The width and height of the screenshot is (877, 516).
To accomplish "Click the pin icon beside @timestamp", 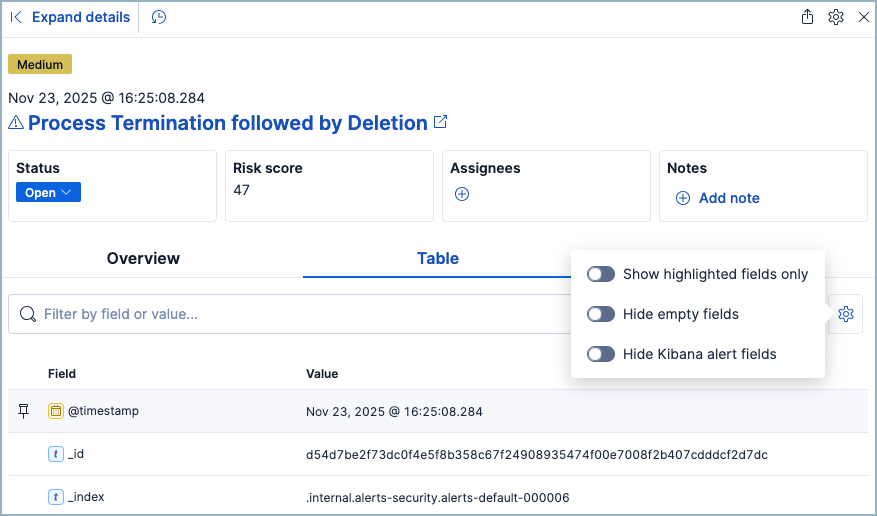I will click(x=25, y=411).
